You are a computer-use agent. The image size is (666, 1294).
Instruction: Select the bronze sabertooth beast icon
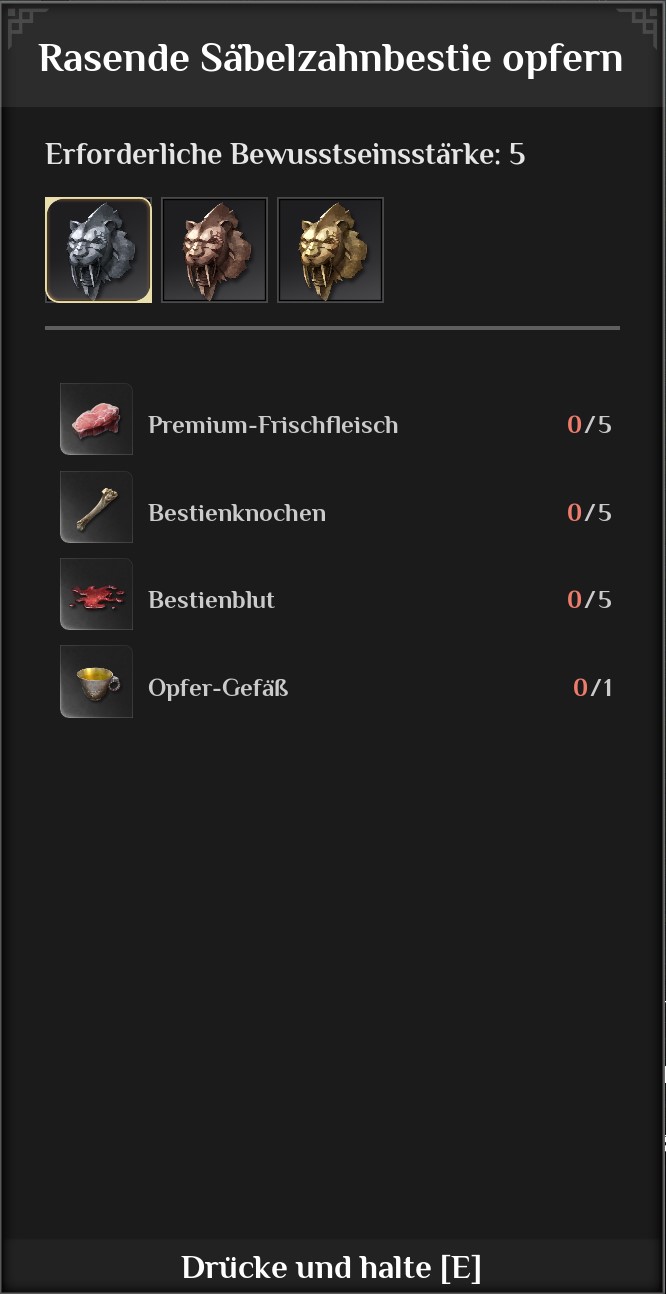214,250
